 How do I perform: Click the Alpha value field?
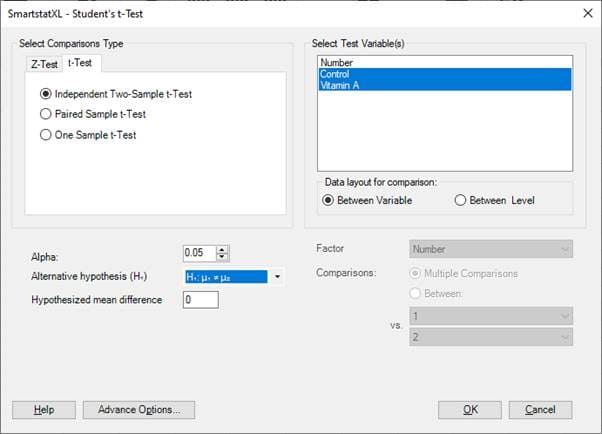[199, 253]
